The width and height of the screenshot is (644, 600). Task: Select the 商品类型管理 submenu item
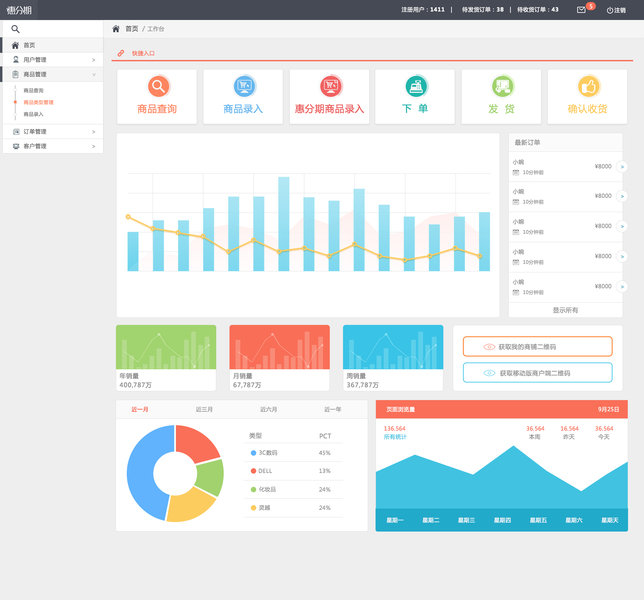click(38, 102)
